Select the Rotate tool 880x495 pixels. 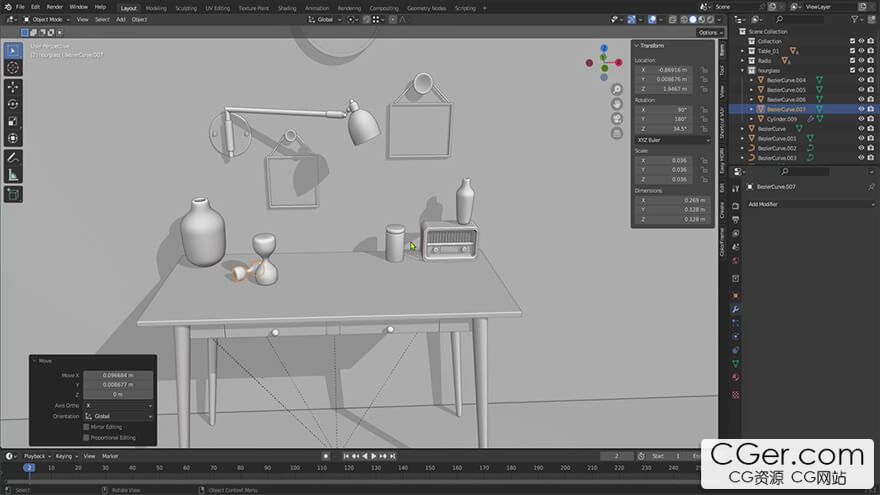[x=13, y=104]
